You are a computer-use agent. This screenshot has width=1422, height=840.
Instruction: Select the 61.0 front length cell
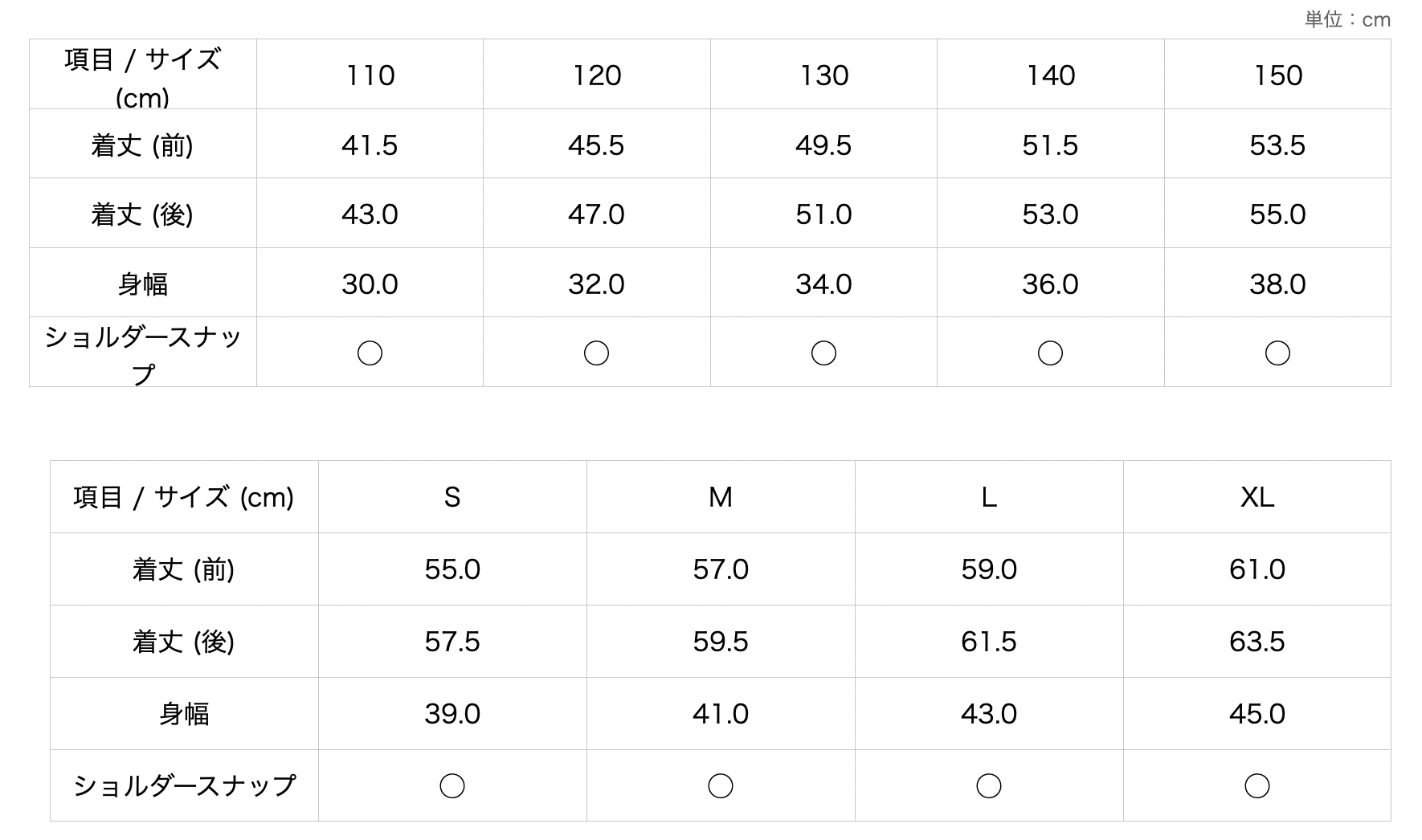click(x=1257, y=569)
